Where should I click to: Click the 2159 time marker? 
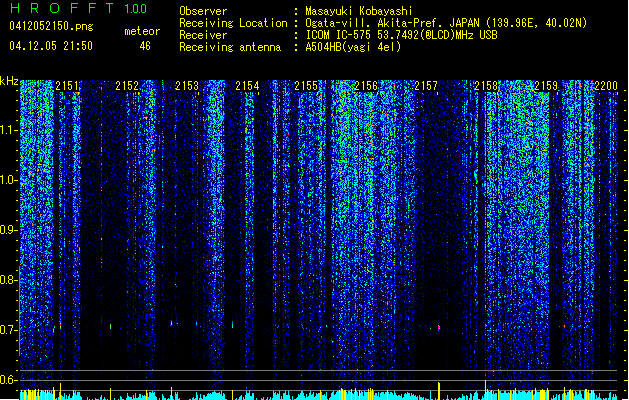pyautogui.click(x=546, y=85)
